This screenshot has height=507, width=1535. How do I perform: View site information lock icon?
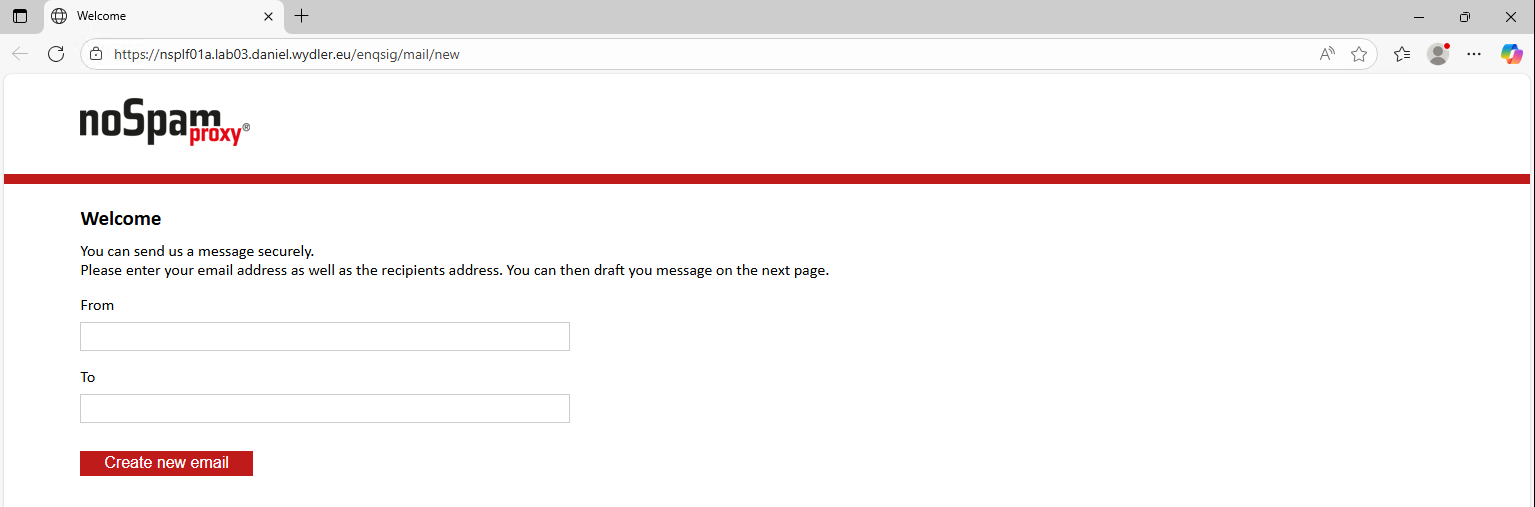tap(96, 54)
